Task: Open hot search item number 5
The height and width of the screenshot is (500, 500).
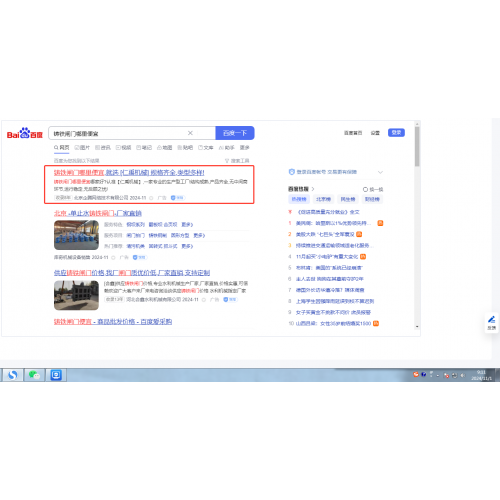Action: pos(329,268)
